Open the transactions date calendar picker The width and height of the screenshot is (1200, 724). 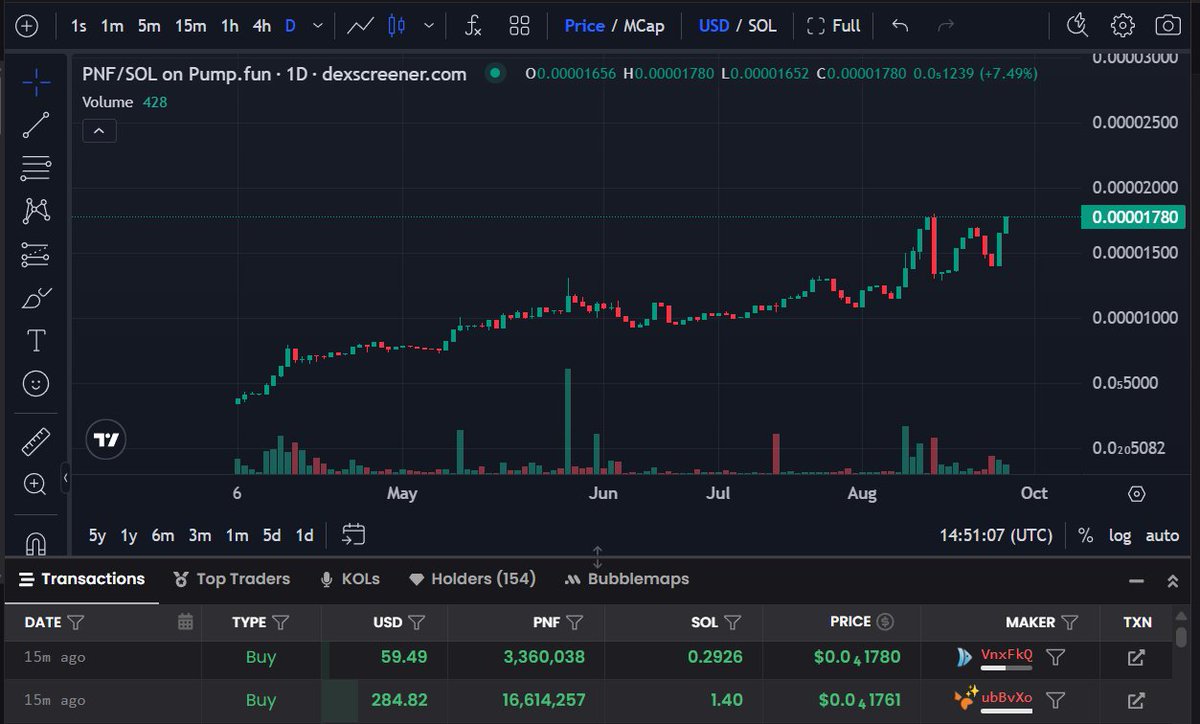pos(185,622)
